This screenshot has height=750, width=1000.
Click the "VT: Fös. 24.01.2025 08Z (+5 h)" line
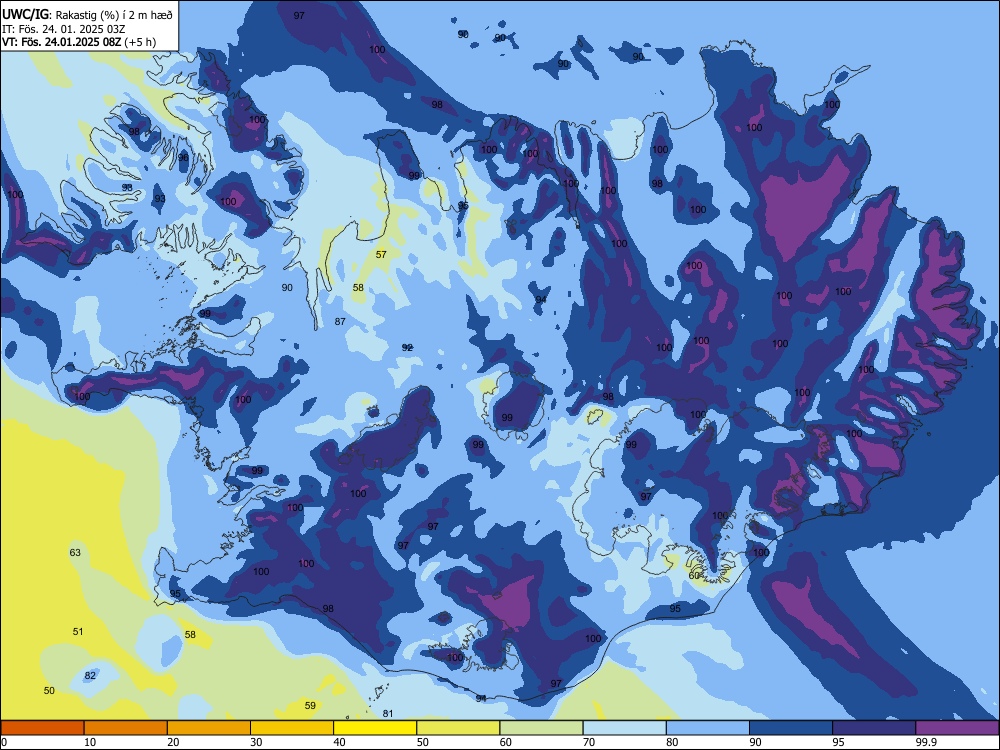[x=78, y=42]
